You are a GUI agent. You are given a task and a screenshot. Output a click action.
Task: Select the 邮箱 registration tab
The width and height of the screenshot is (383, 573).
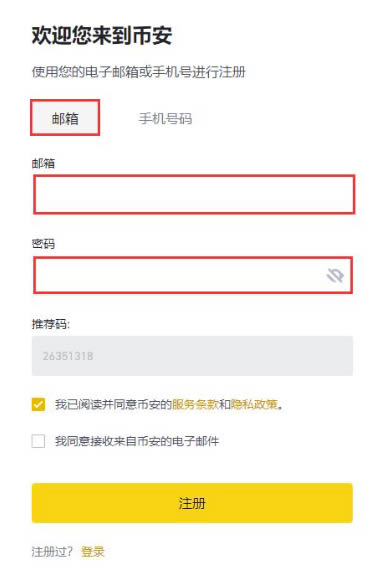pyautogui.click(x=65, y=118)
